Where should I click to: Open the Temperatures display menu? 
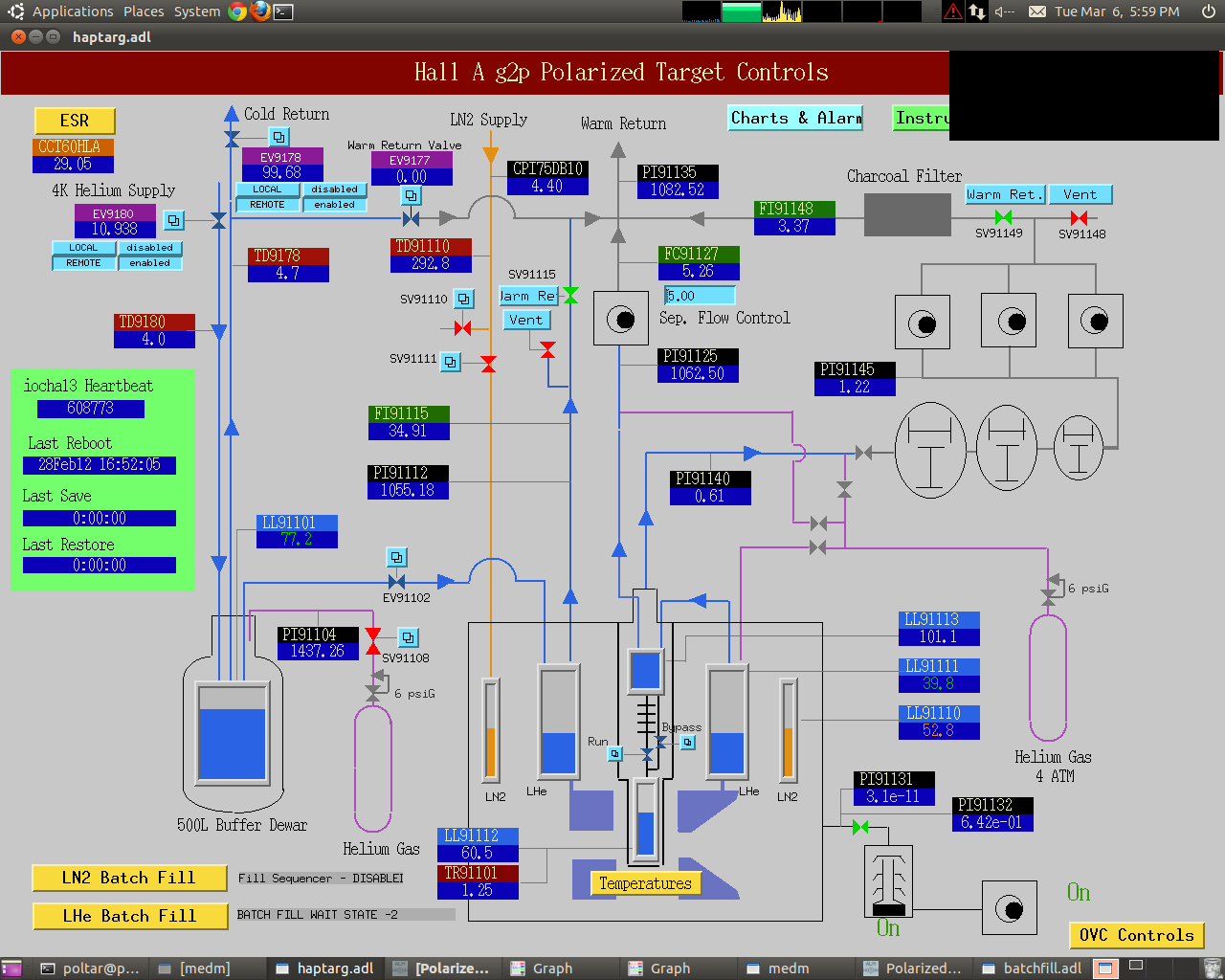tap(646, 883)
